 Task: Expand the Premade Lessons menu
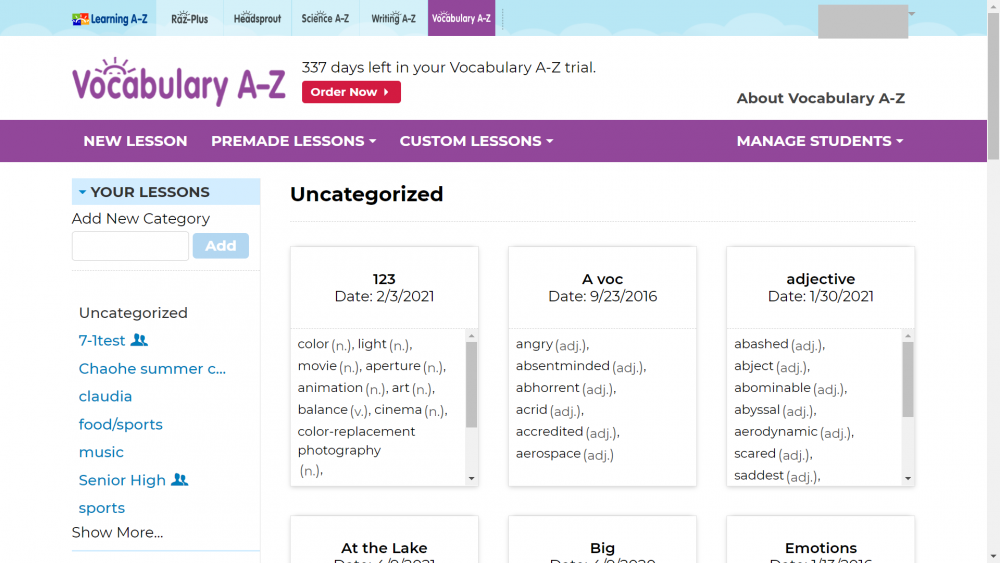[x=293, y=141]
